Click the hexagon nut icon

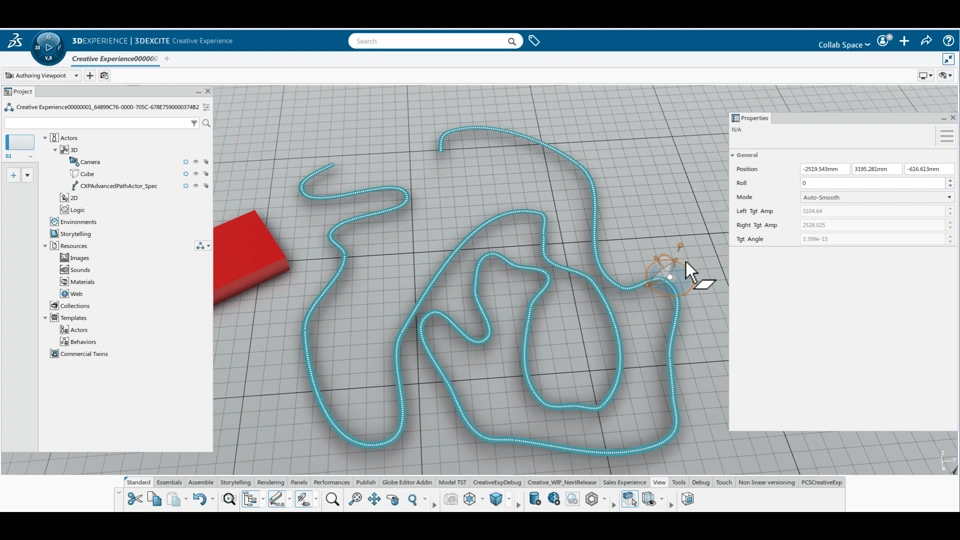[x=591, y=499]
